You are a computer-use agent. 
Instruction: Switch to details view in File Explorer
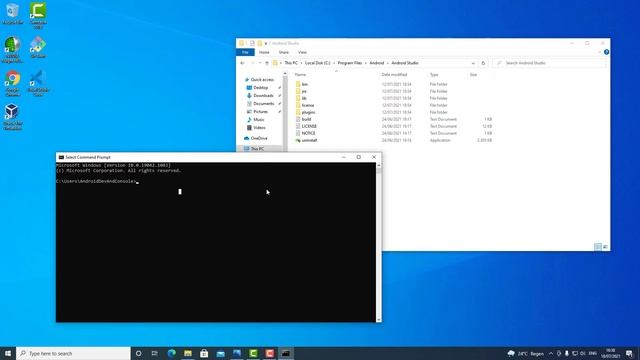(x=598, y=247)
